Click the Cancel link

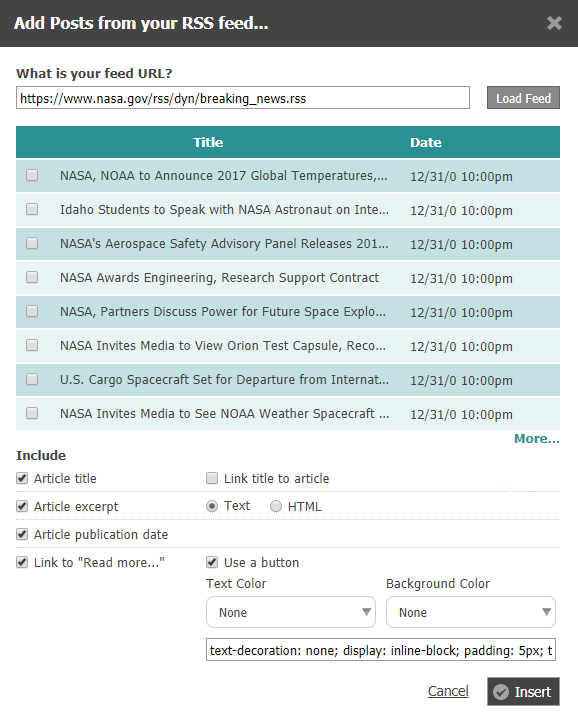[448, 691]
